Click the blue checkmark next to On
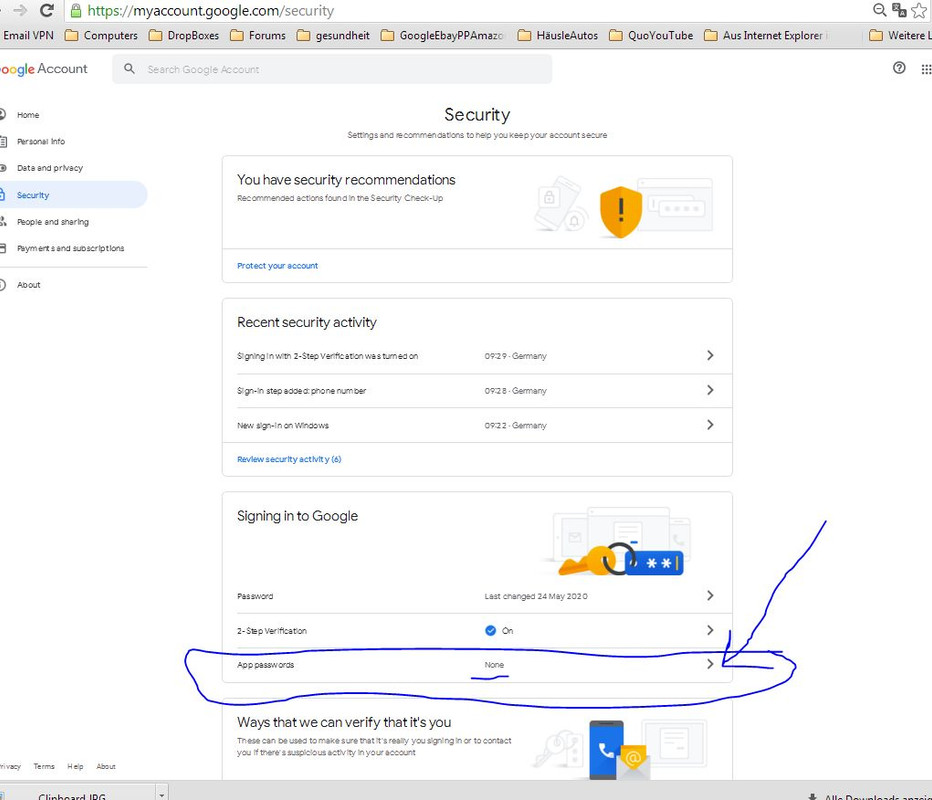 point(490,630)
